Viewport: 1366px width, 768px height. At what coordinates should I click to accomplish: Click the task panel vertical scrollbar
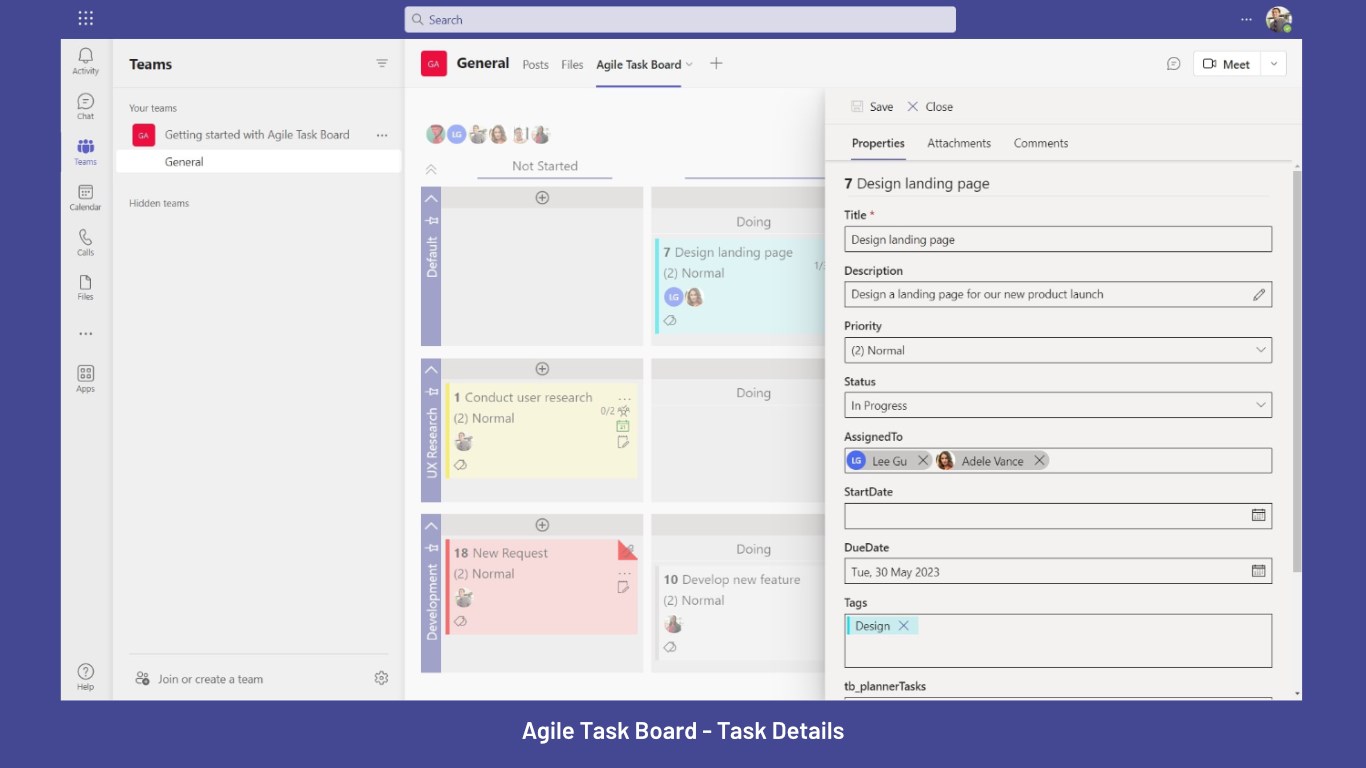coord(1298,370)
